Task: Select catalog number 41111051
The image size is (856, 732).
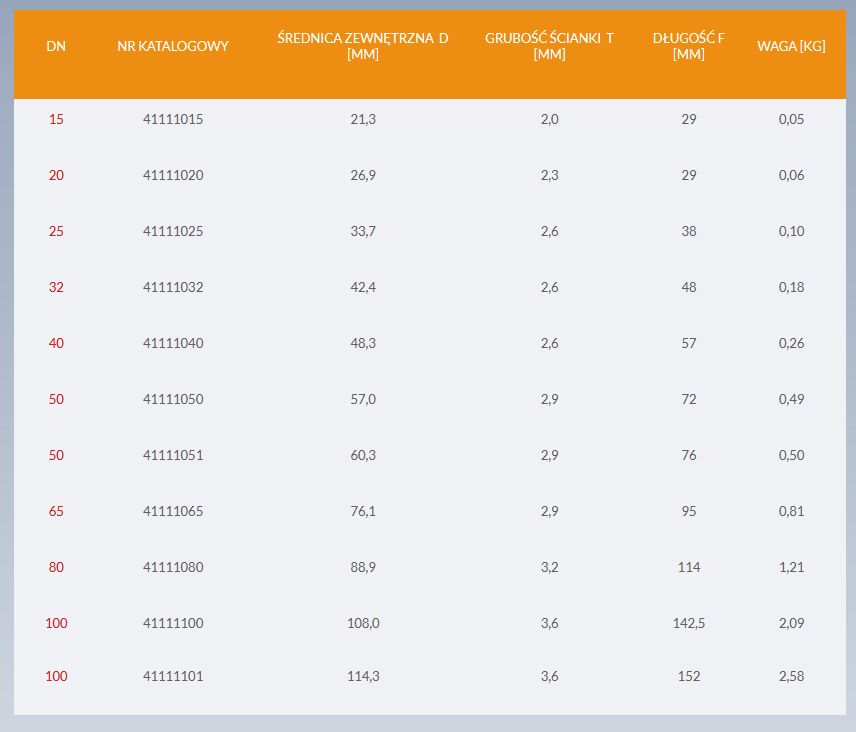Action: (173, 455)
